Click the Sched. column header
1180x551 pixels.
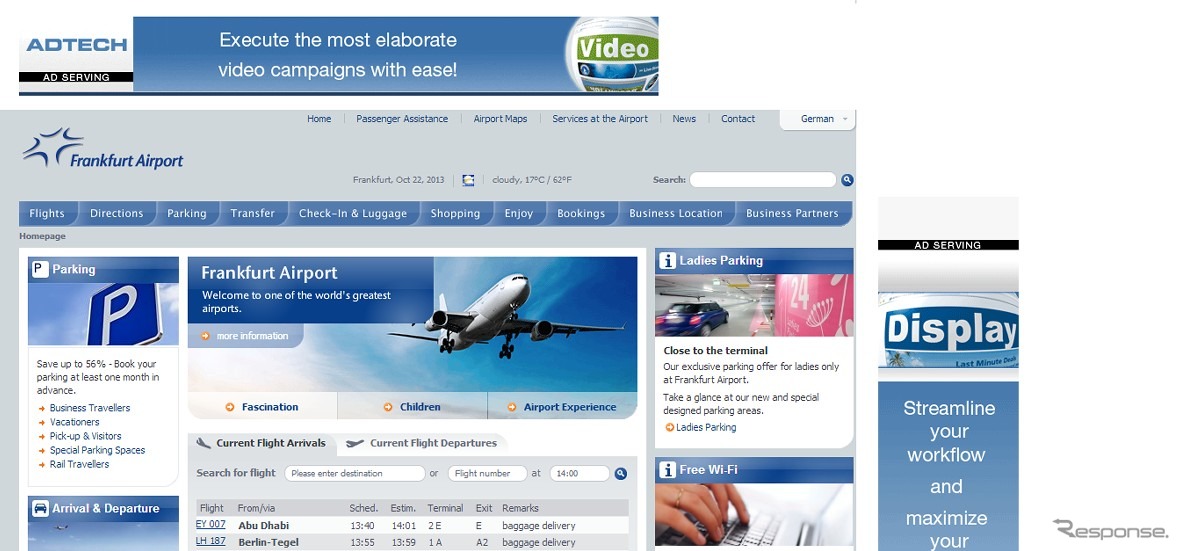(x=363, y=508)
